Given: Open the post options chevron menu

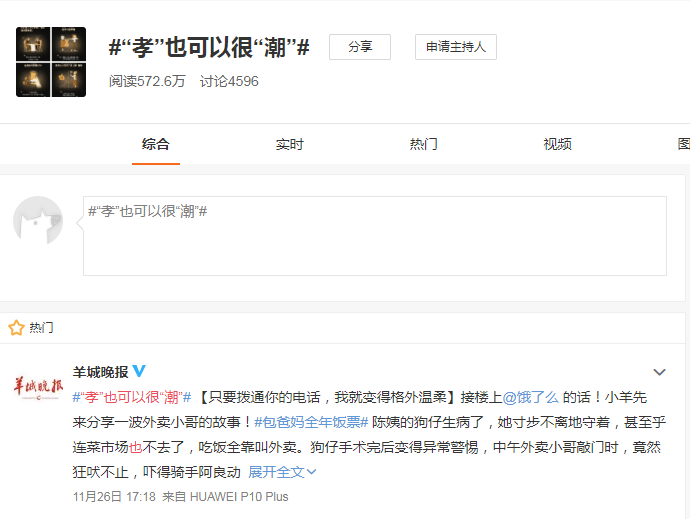Looking at the screenshot, I should (x=659, y=372).
